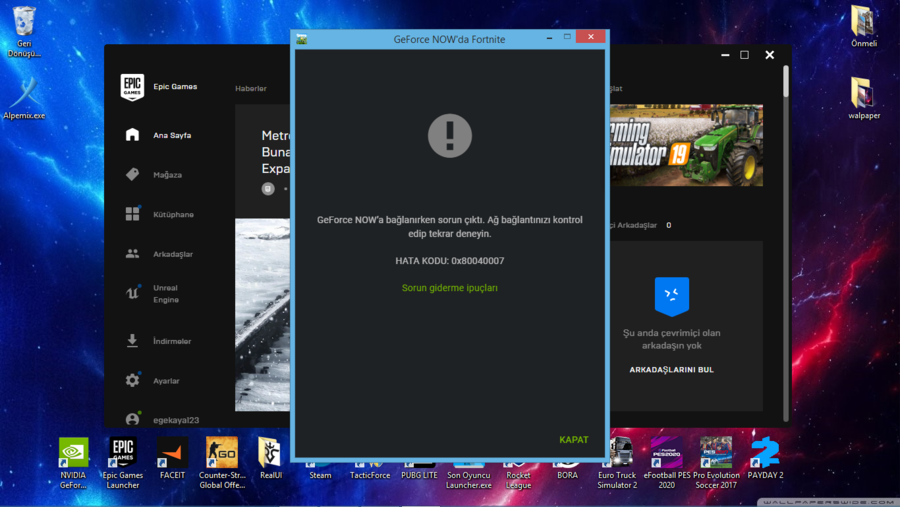900x507 pixels.
Task: Select BORA desktop shortcut
Action: point(567,470)
